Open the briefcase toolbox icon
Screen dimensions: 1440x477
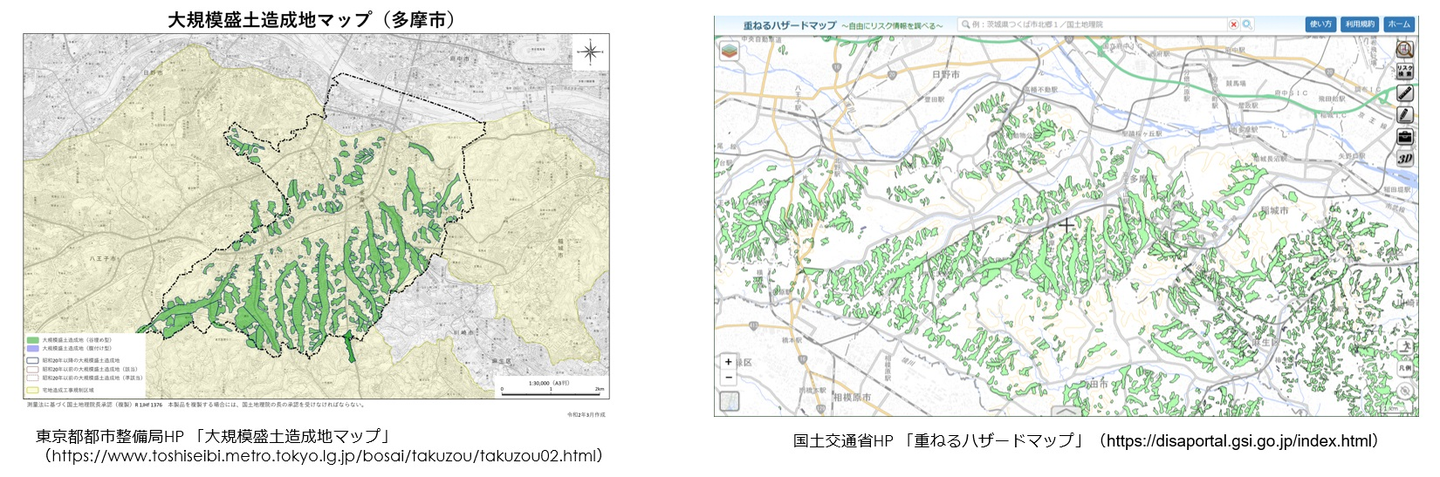click(1404, 137)
